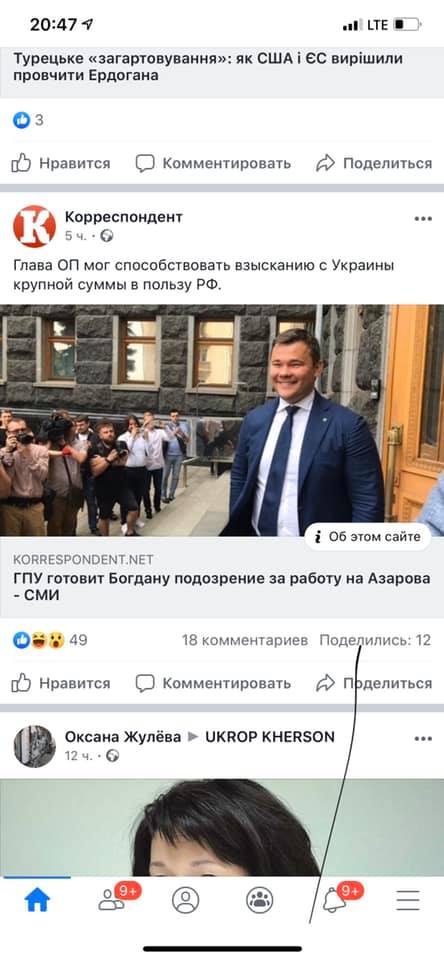Open the UKROP KHERSON group link
444x960 pixels.
tap(270, 737)
